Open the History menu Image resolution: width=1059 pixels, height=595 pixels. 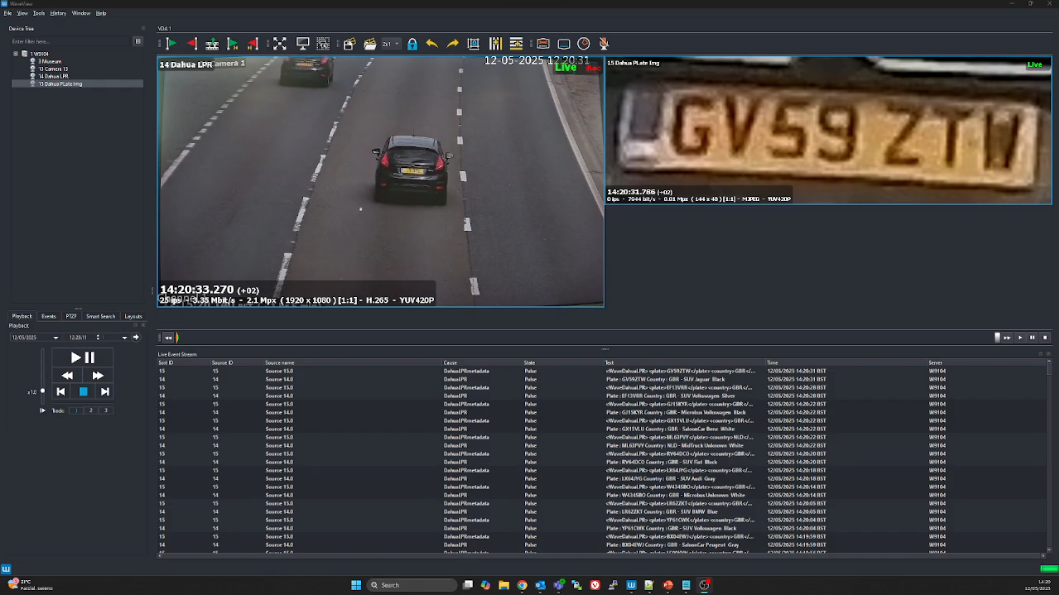click(x=58, y=13)
